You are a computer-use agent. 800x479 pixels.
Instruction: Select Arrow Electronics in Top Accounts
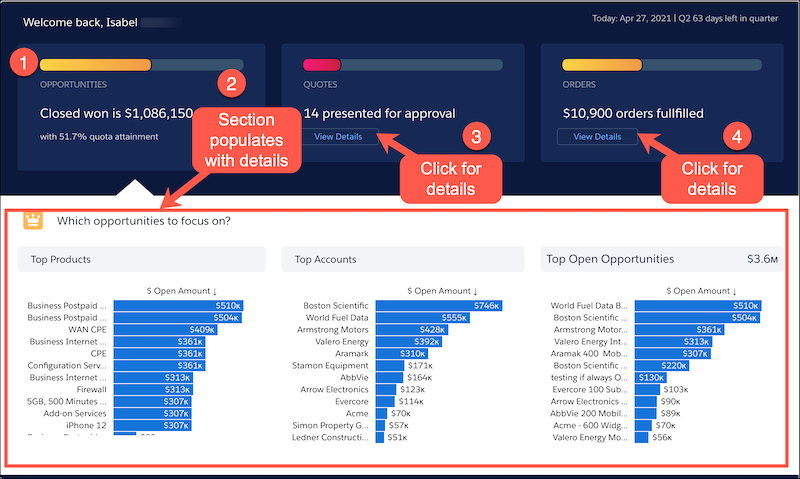click(334, 390)
